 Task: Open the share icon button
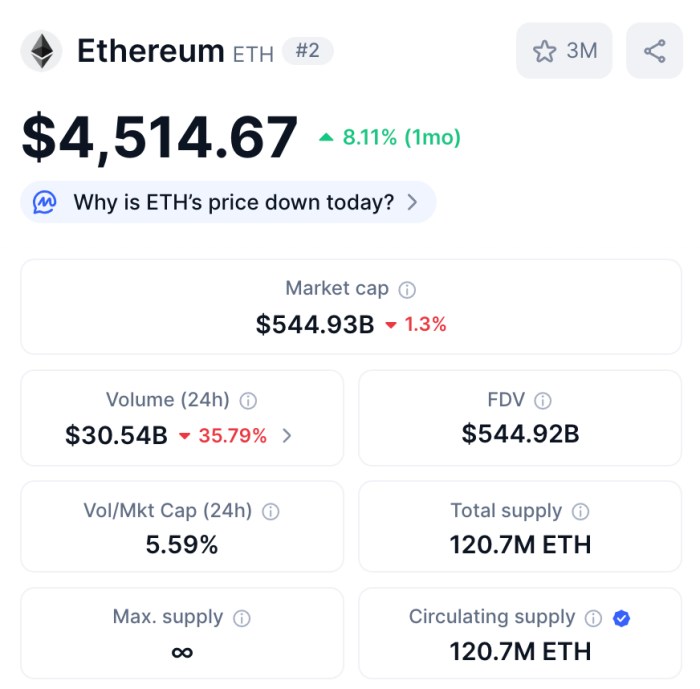click(654, 51)
